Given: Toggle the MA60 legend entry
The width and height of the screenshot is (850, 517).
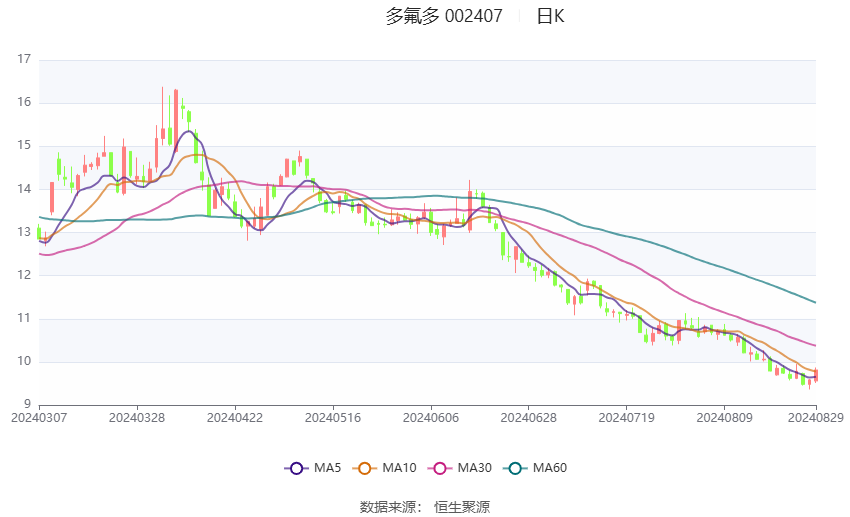Looking at the screenshot, I should (x=535, y=468).
